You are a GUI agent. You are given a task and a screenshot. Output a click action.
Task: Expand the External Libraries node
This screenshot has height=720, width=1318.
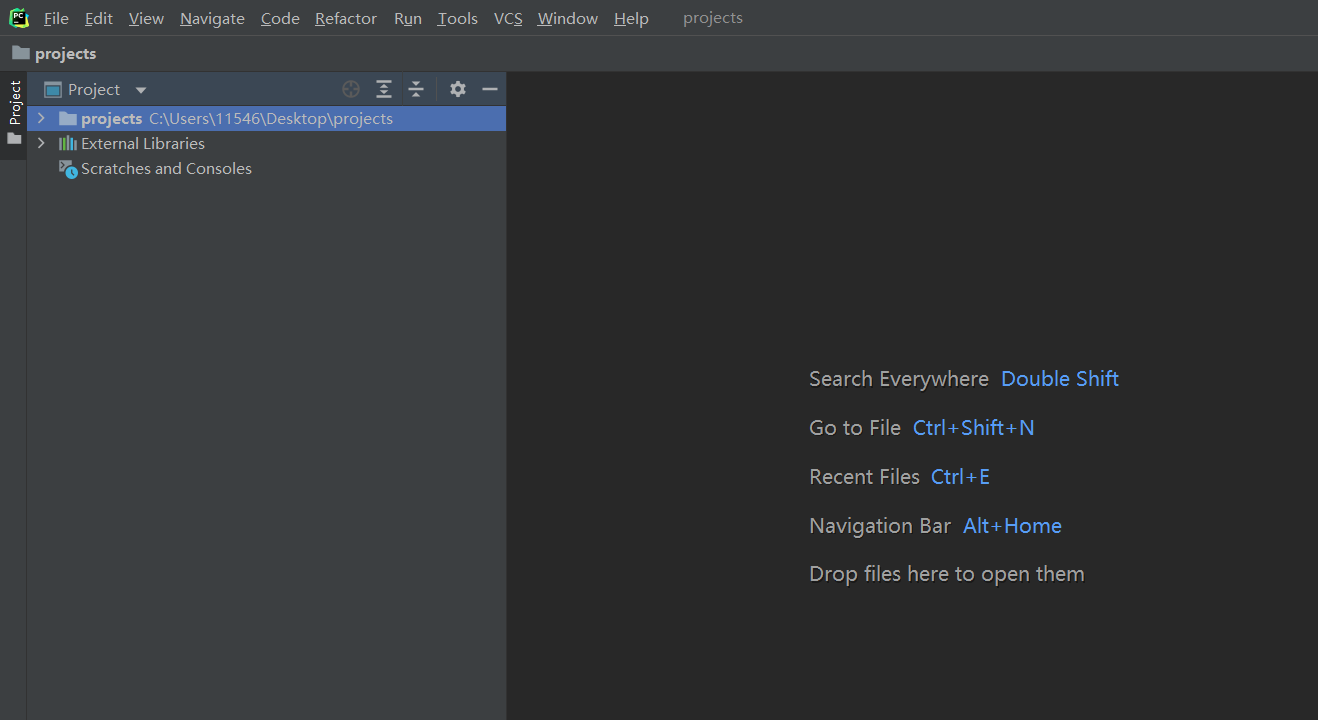coord(41,143)
